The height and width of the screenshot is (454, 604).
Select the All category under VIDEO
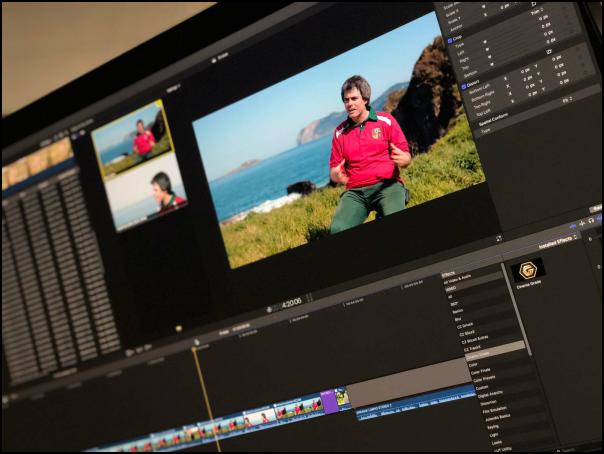(x=450, y=297)
